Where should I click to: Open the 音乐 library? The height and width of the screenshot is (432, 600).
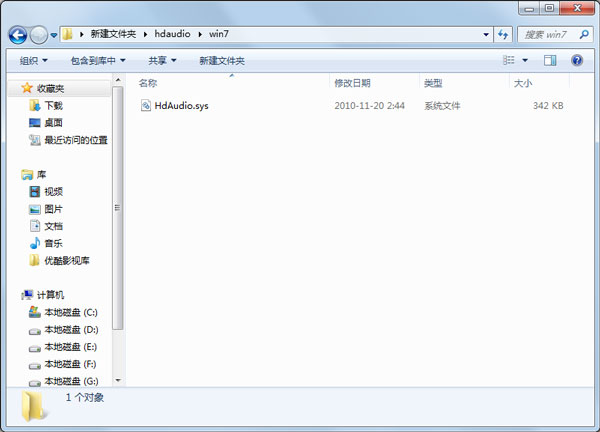pyautogui.click(x=54, y=243)
